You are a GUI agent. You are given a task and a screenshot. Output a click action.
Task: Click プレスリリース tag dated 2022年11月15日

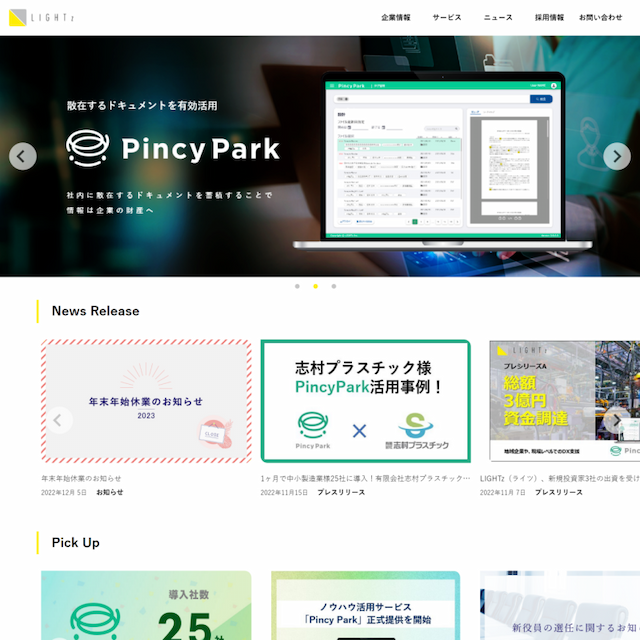pos(341,492)
